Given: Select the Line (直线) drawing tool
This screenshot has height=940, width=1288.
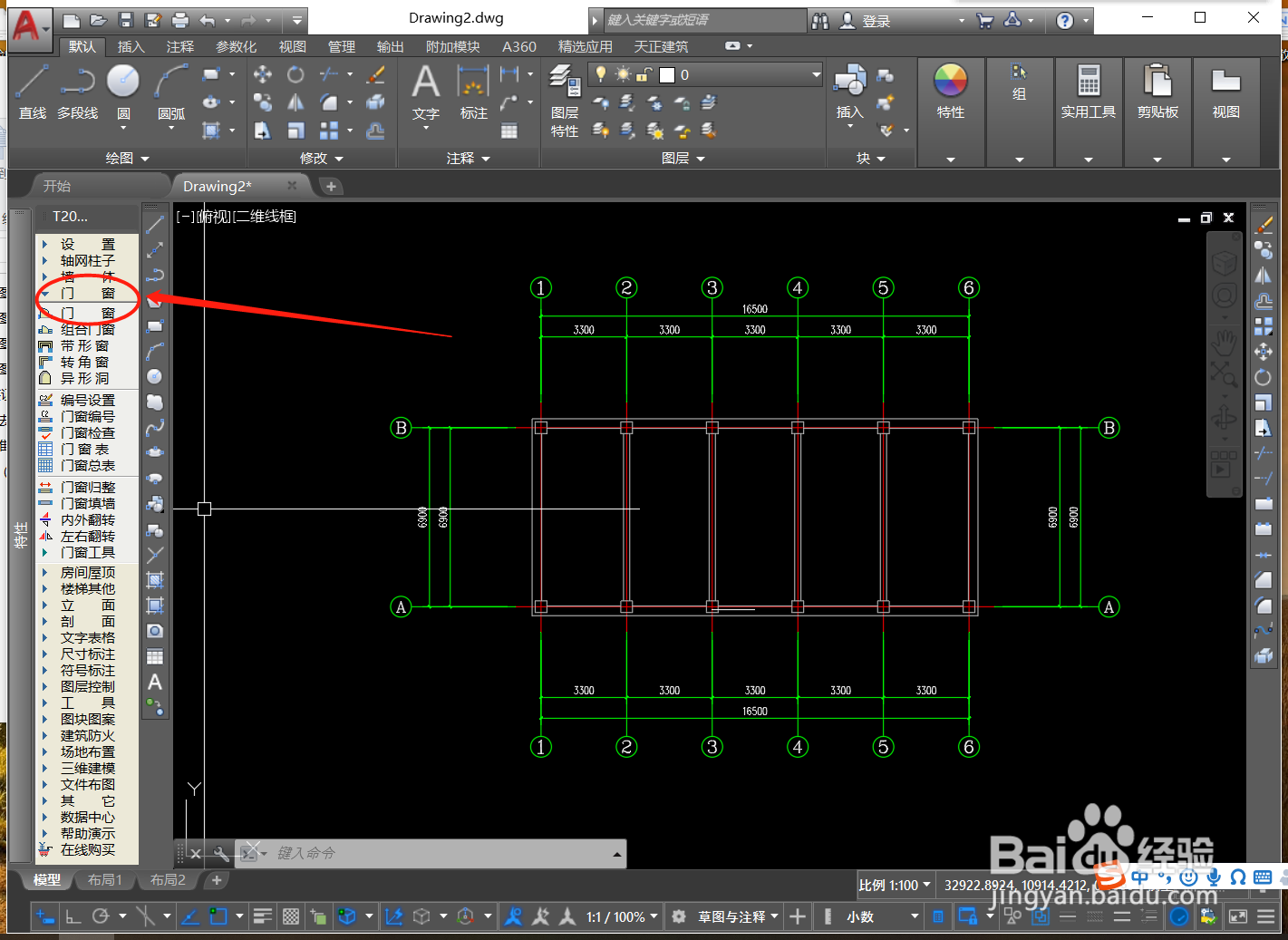Looking at the screenshot, I should coord(32,91).
